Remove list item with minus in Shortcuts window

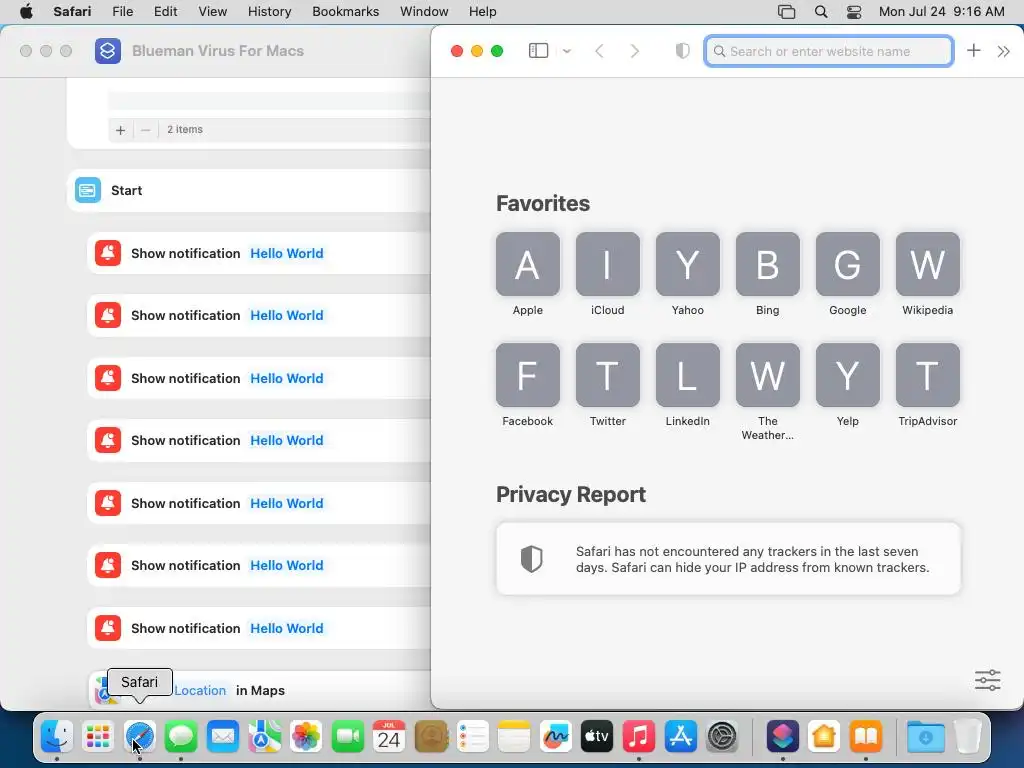pyautogui.click(x=146, y=130)
